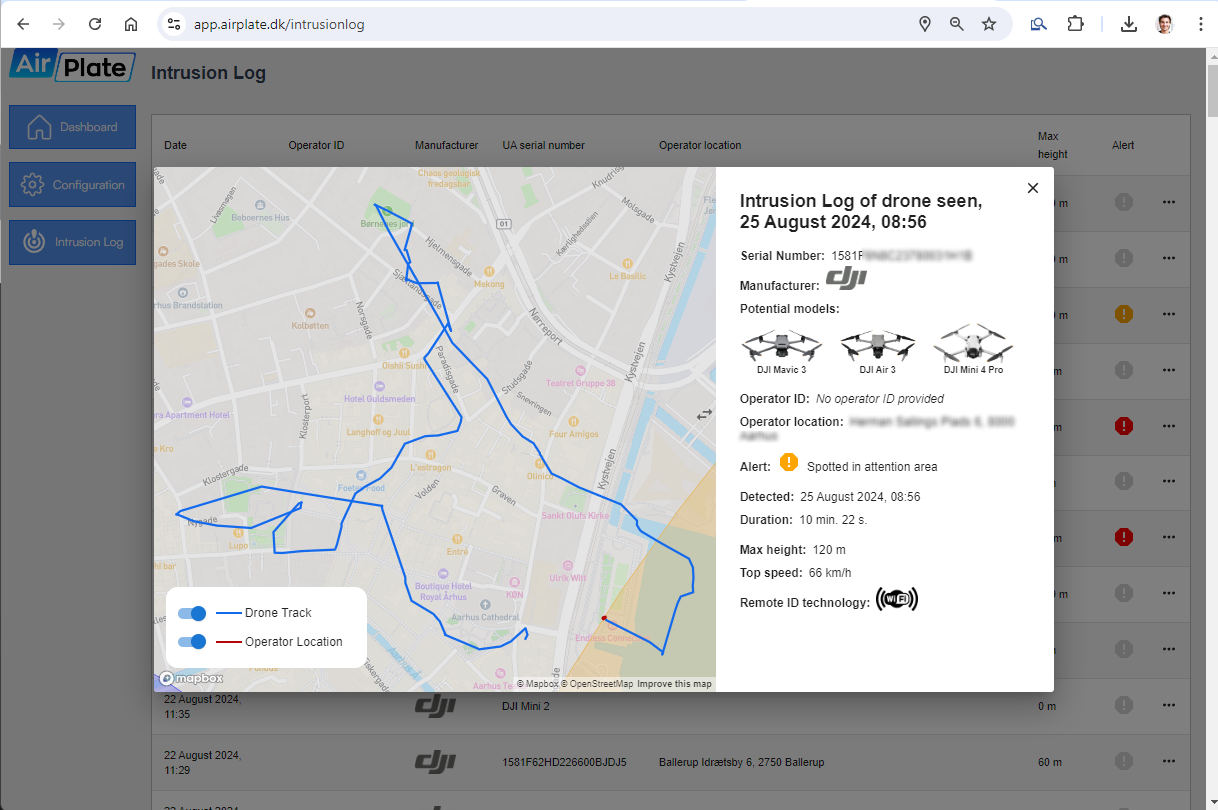Click the zoom magnifier icon in address bar
Viewport: 1218px width, 810px height.
(x=957, y=24)
